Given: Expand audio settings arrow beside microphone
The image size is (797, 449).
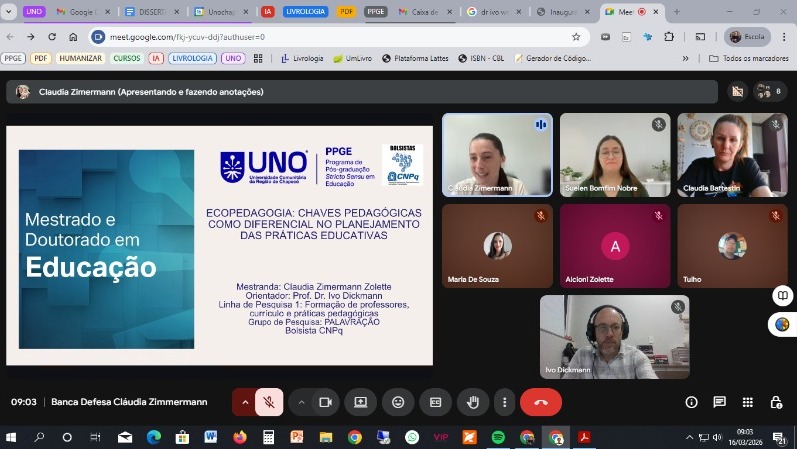Looking at the screenshot, I should (244, 402).
